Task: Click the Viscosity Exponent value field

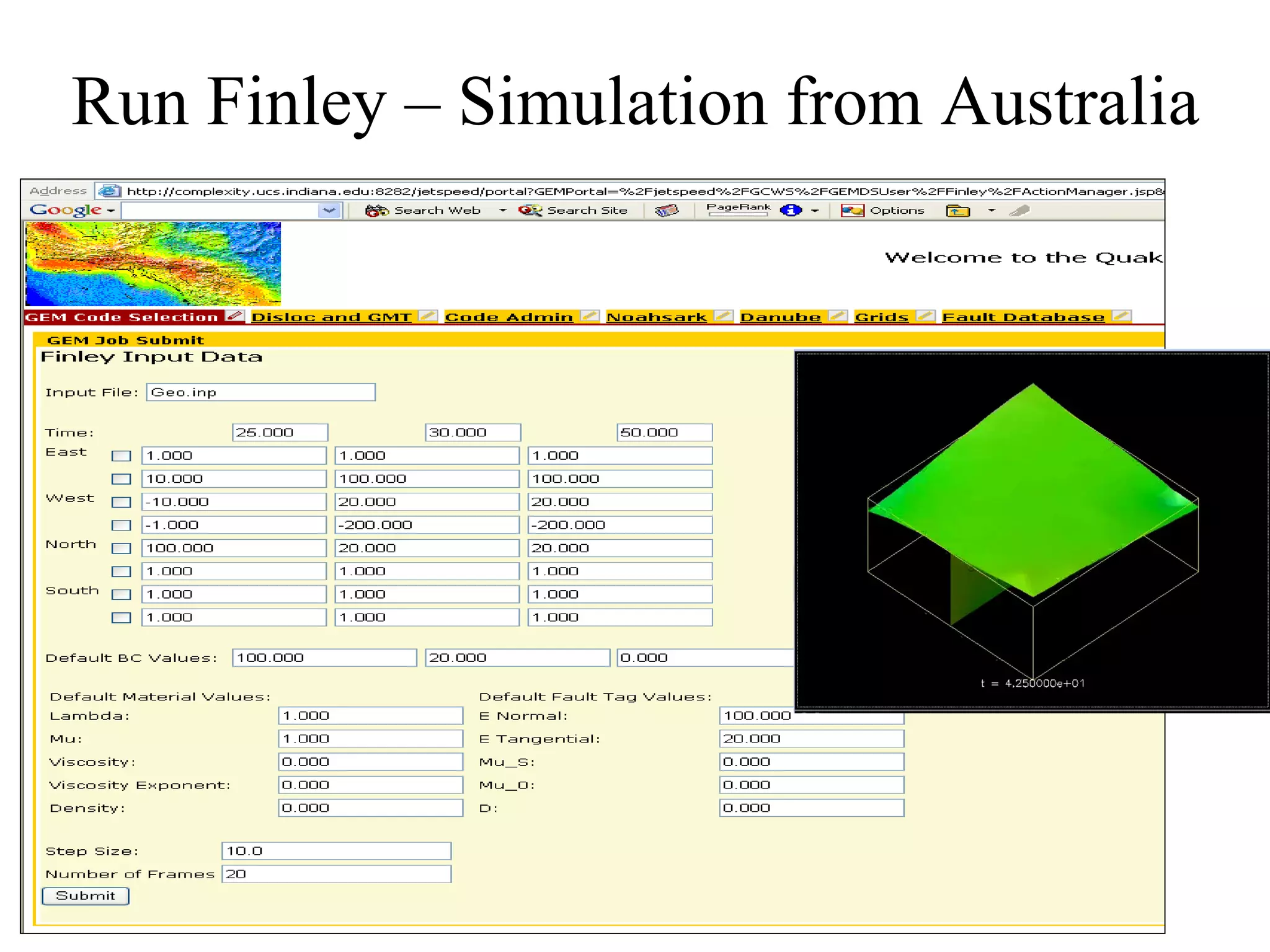Action: pos(371,785)
